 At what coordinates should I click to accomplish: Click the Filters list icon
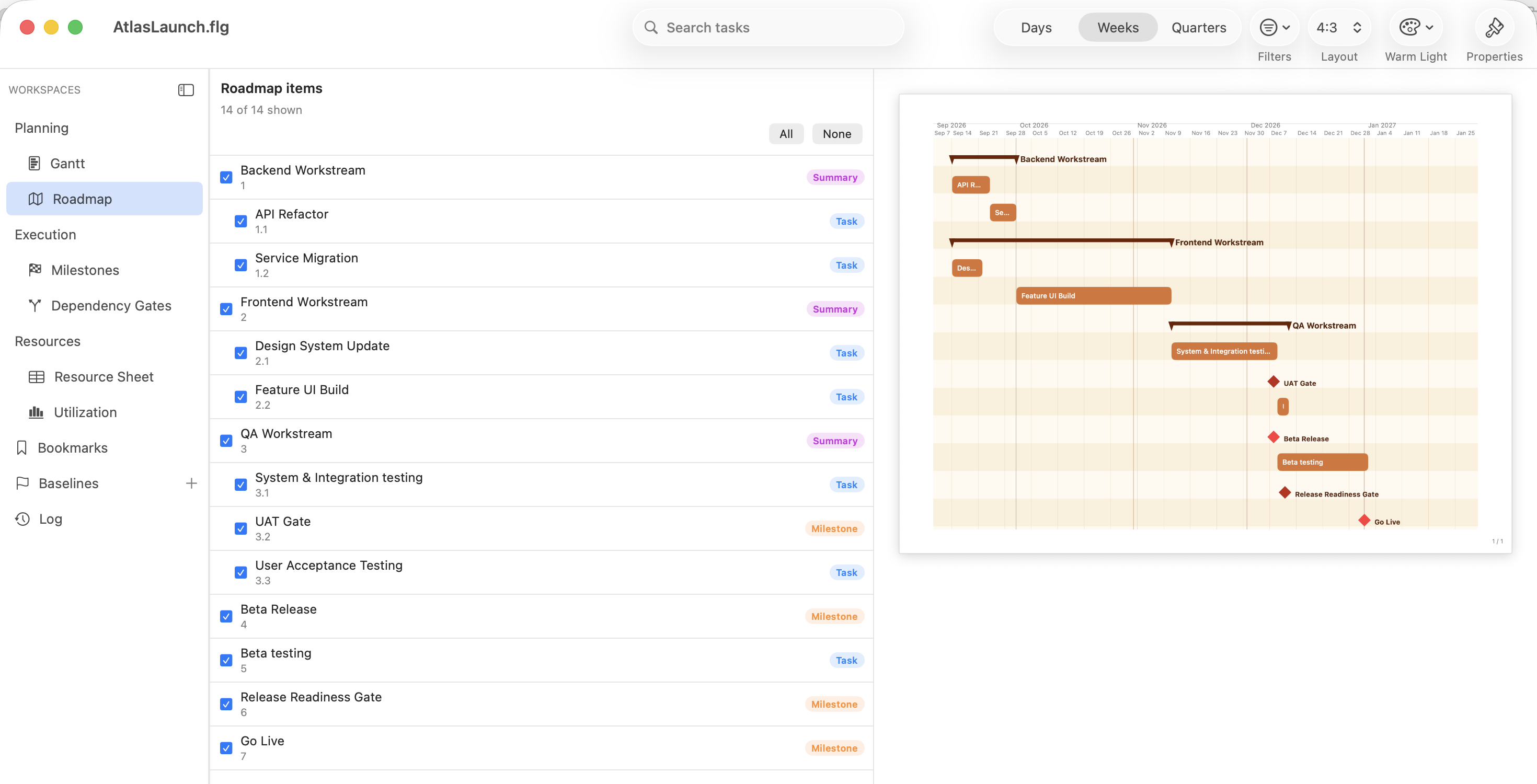pyautogui.click(x=1268, y=28)
